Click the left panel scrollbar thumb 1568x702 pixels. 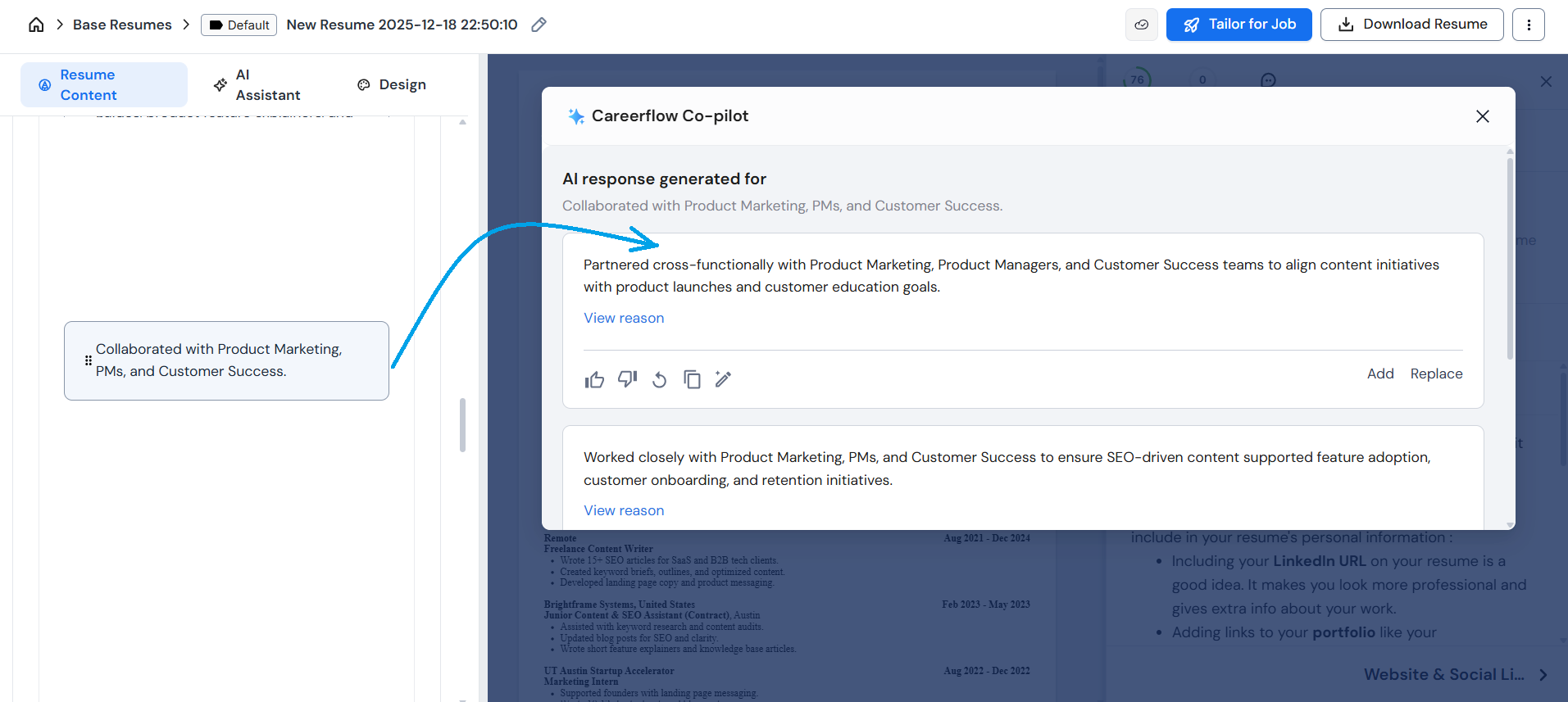(x=462, y=425)
